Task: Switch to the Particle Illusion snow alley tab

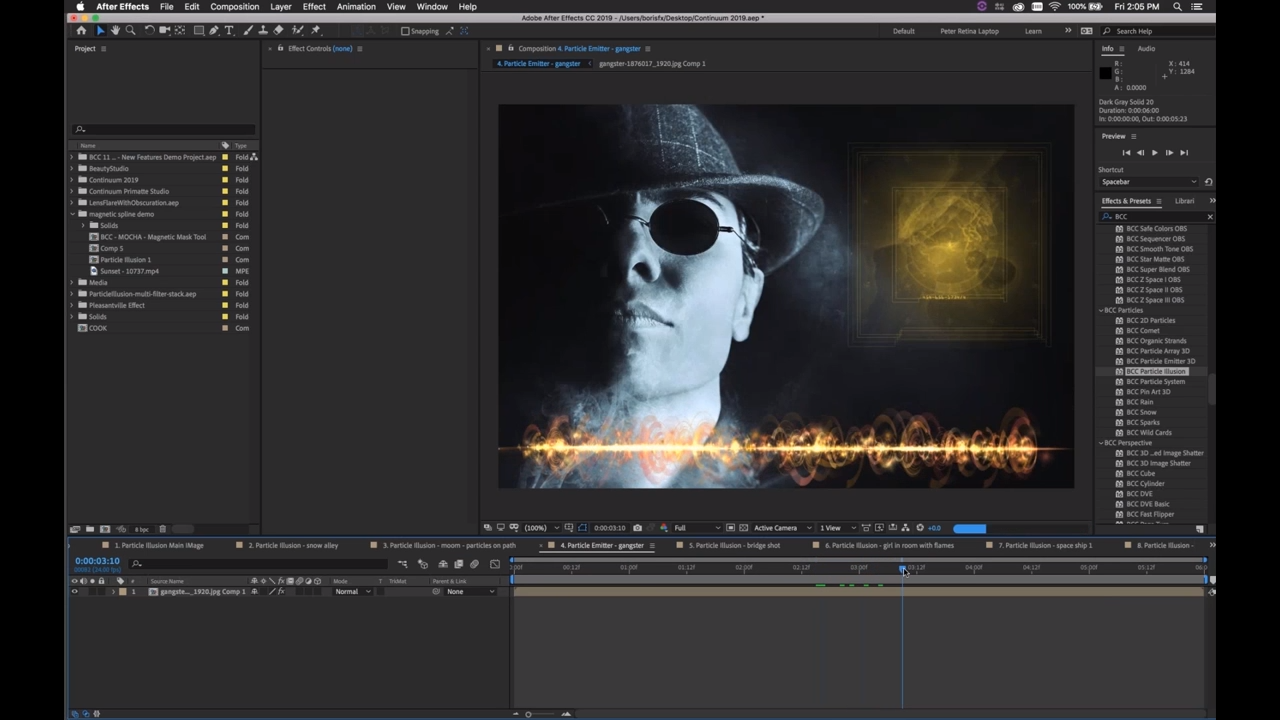Action: coord(293,545)
